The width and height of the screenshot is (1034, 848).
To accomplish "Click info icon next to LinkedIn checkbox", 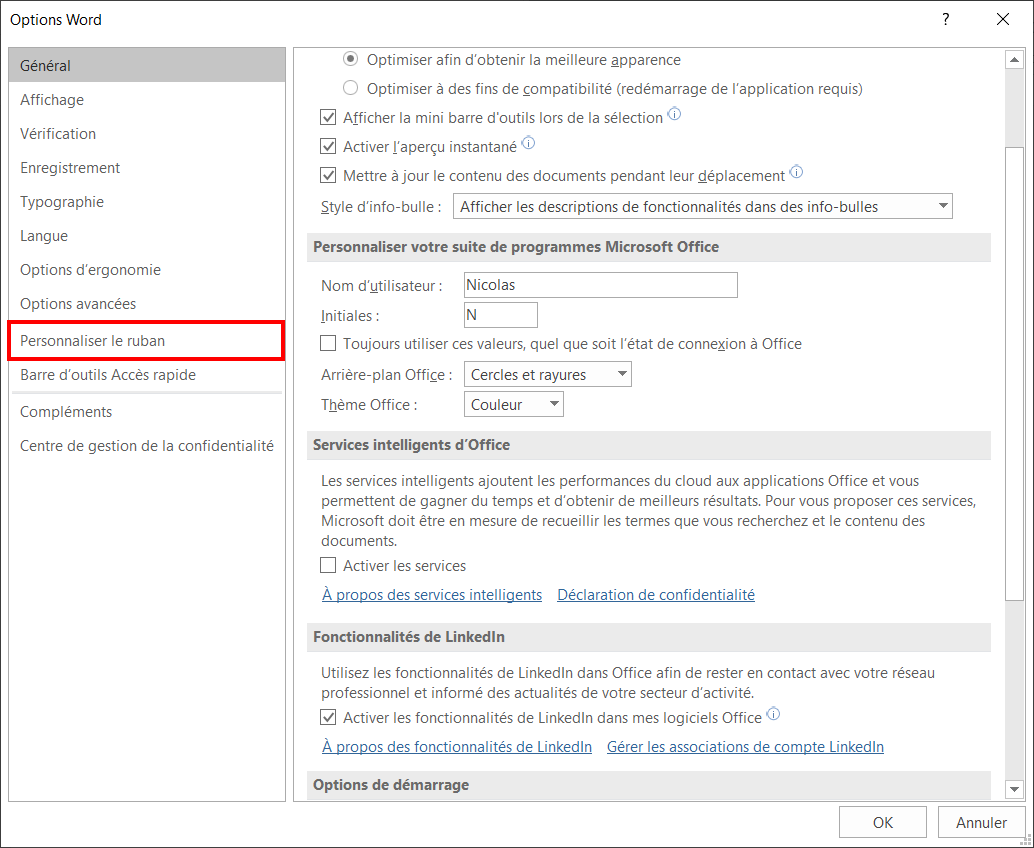I will tap(774, 714).
